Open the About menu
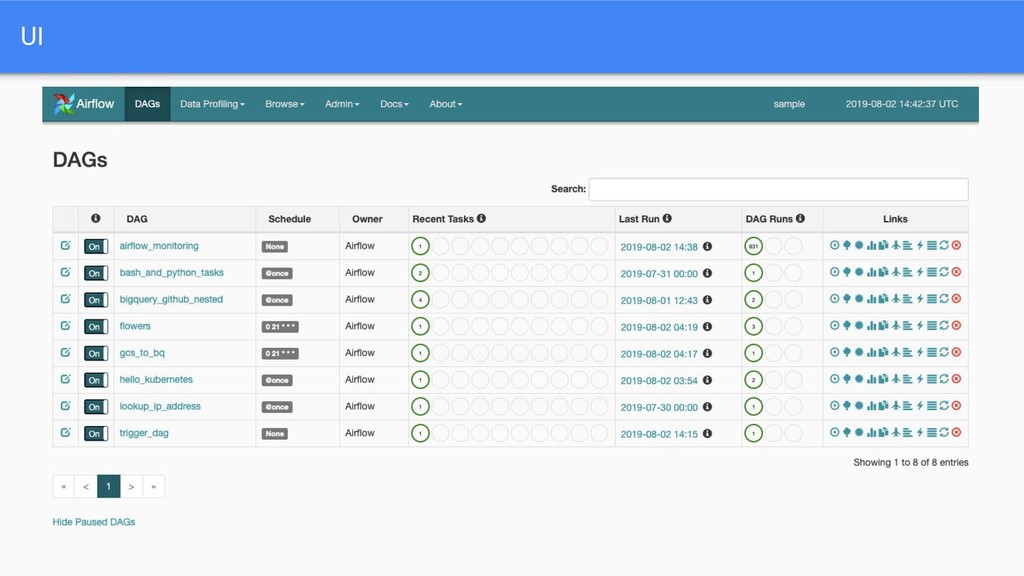1024x576 pixels. click(445, 104)
